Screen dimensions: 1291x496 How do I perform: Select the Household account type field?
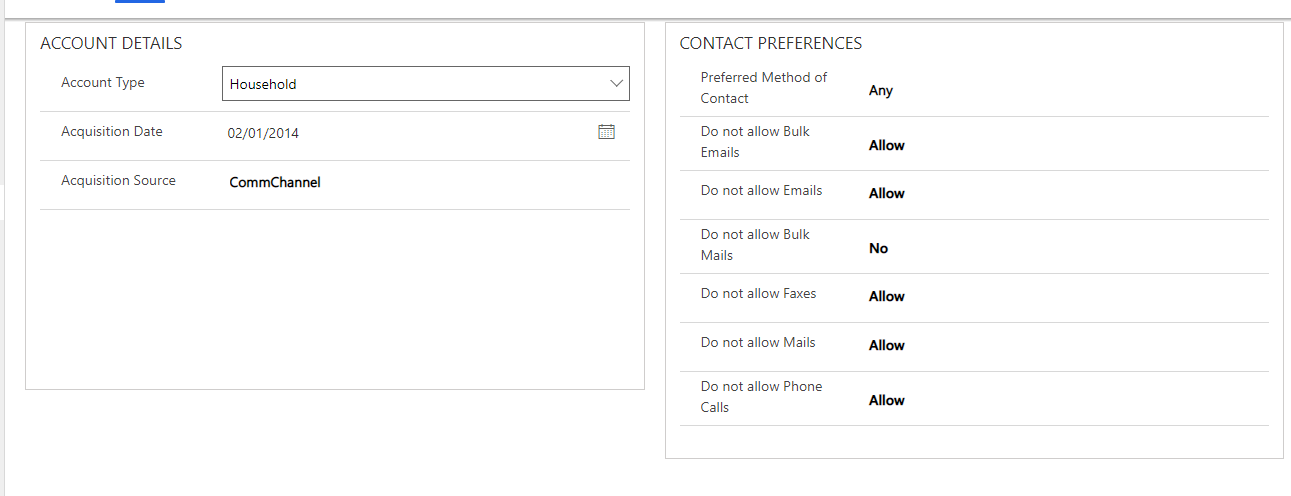[x=426, y=84]
